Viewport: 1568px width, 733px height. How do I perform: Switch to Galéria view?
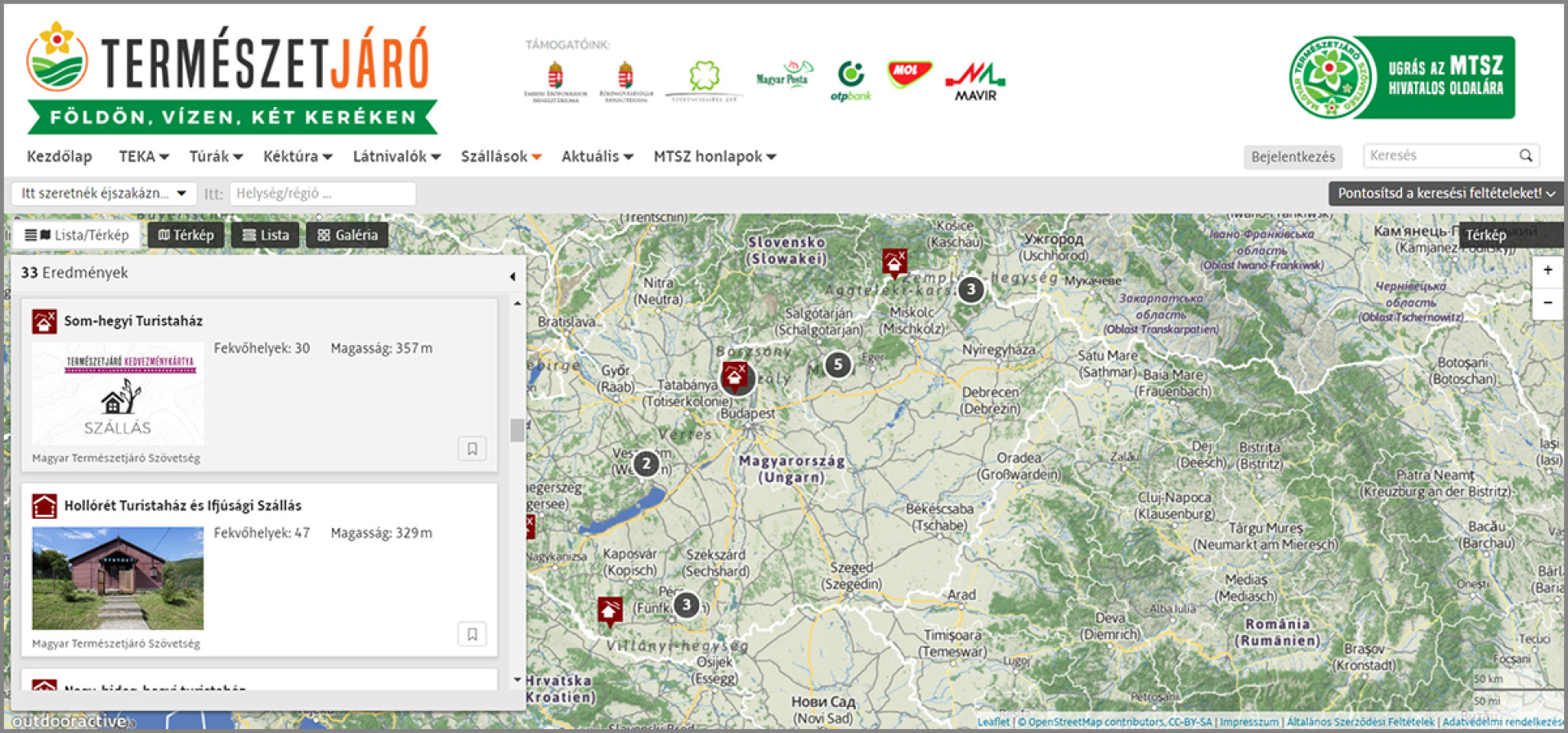347,235
